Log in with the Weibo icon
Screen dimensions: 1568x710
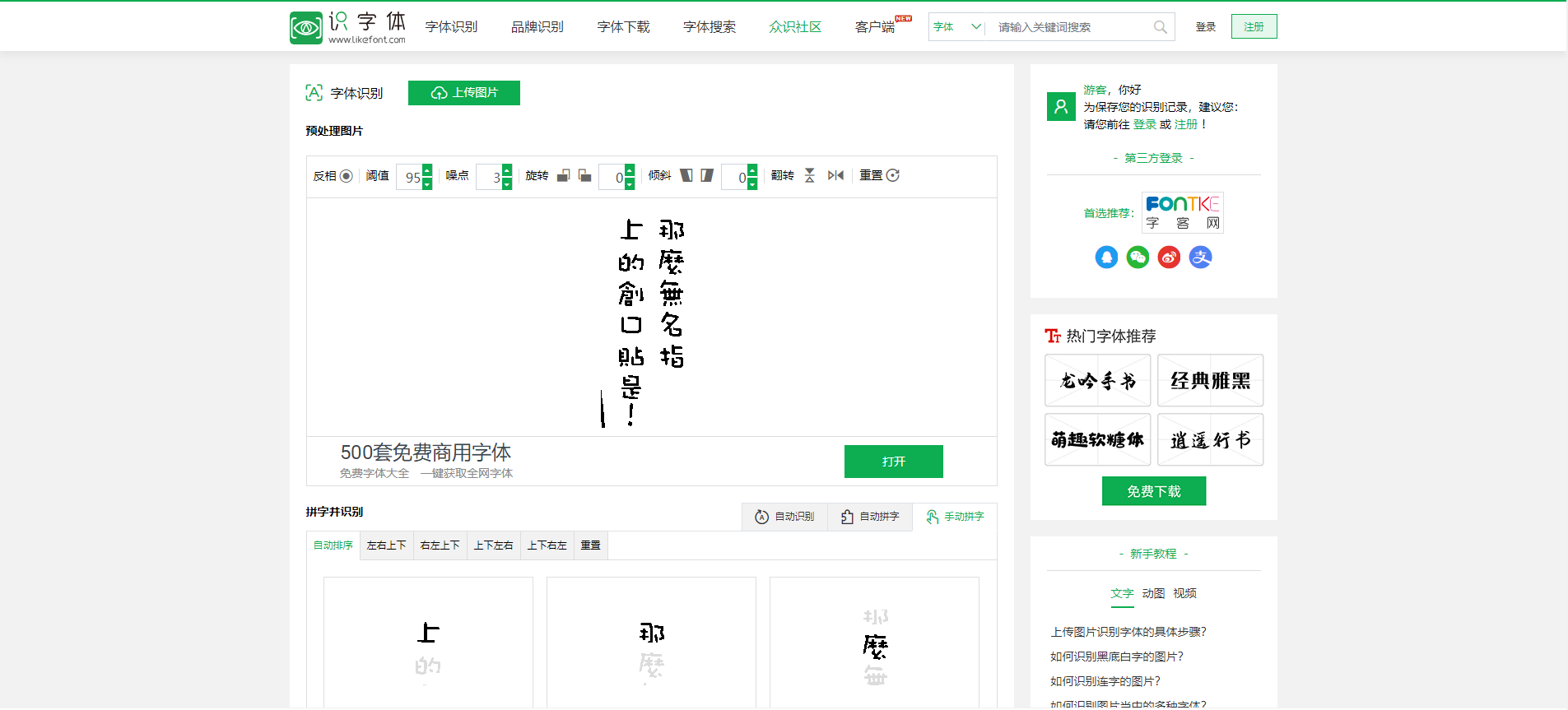pos(1169,258)
